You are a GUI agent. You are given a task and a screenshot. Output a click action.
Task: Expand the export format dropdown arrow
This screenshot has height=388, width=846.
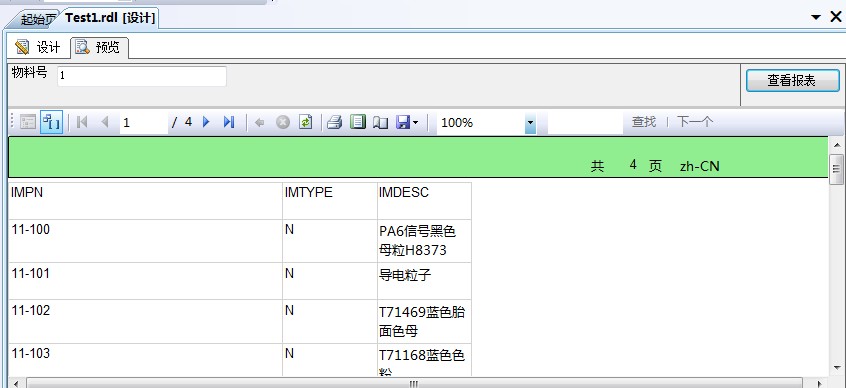[x=415, y=123]
